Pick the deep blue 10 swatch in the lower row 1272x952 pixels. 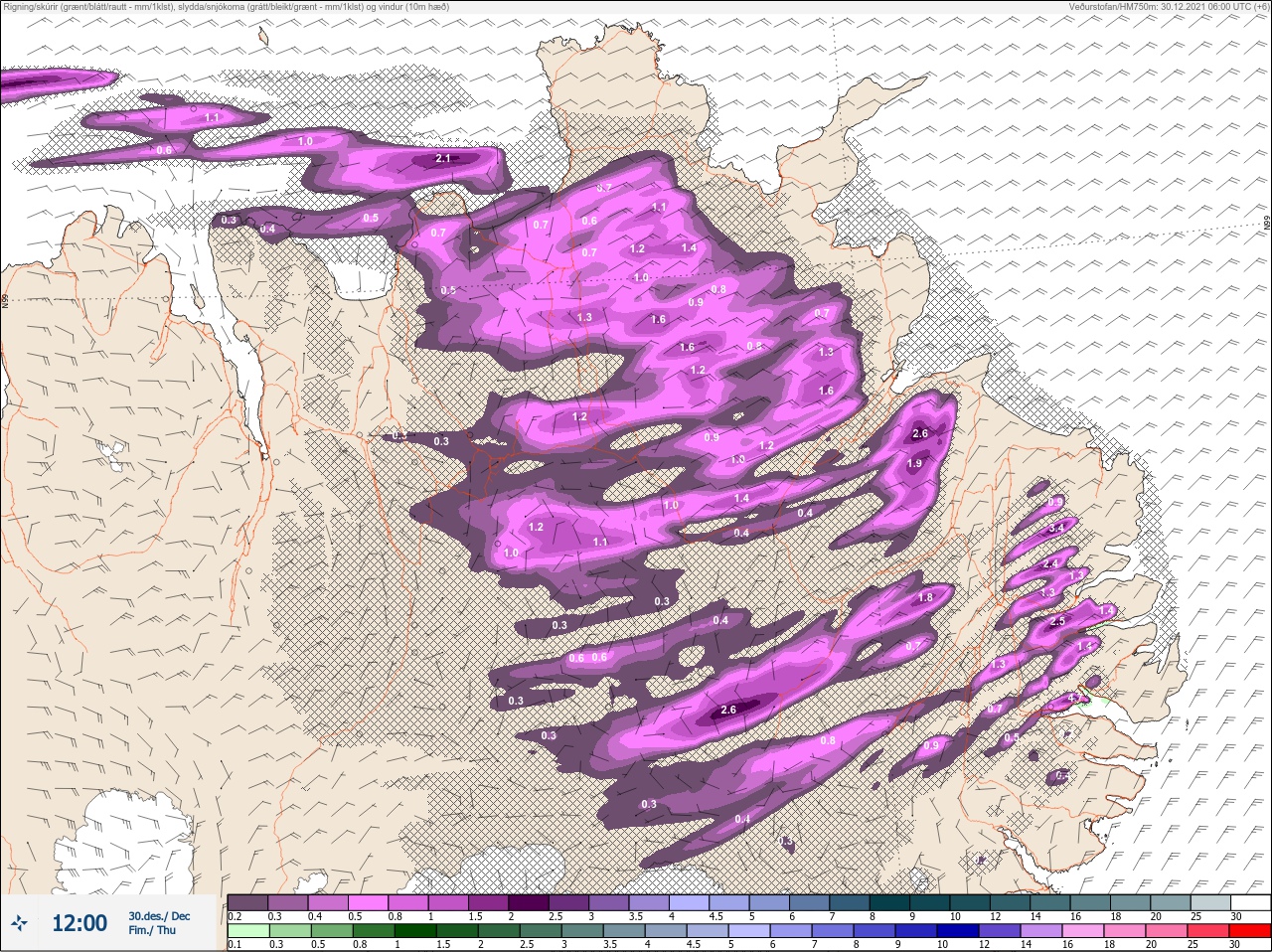pos(958,931)
